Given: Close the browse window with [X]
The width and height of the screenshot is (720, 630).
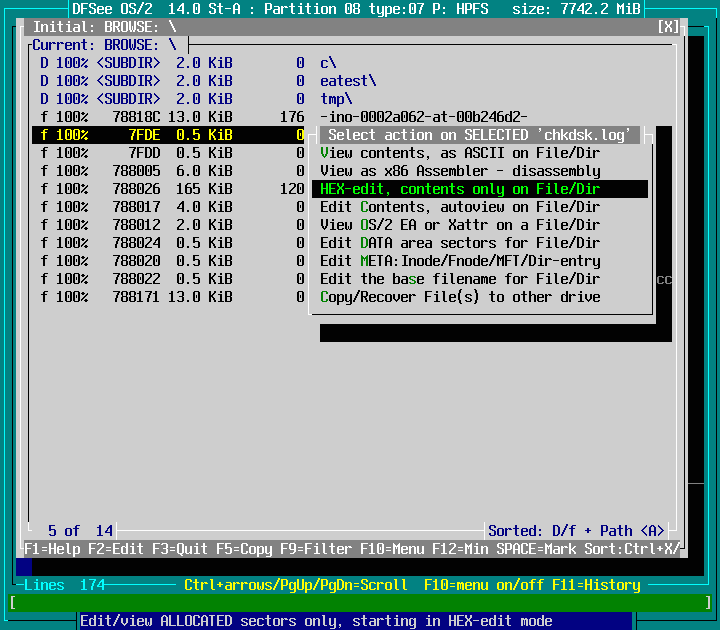Looking at the screenshot, I should pyautogui.click(x=669, y=27).
